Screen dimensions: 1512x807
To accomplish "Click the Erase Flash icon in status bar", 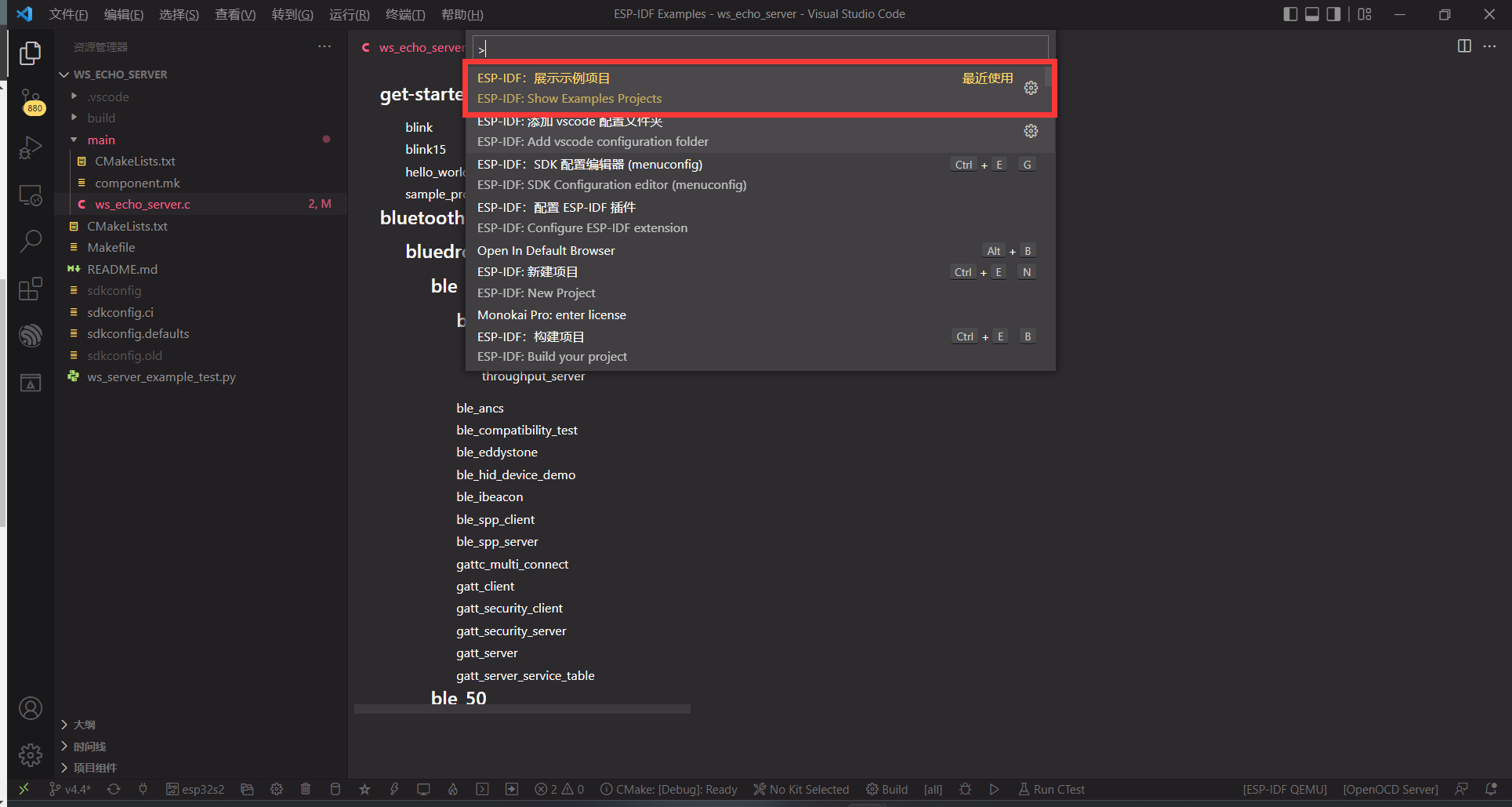I will tap(335, 789).
